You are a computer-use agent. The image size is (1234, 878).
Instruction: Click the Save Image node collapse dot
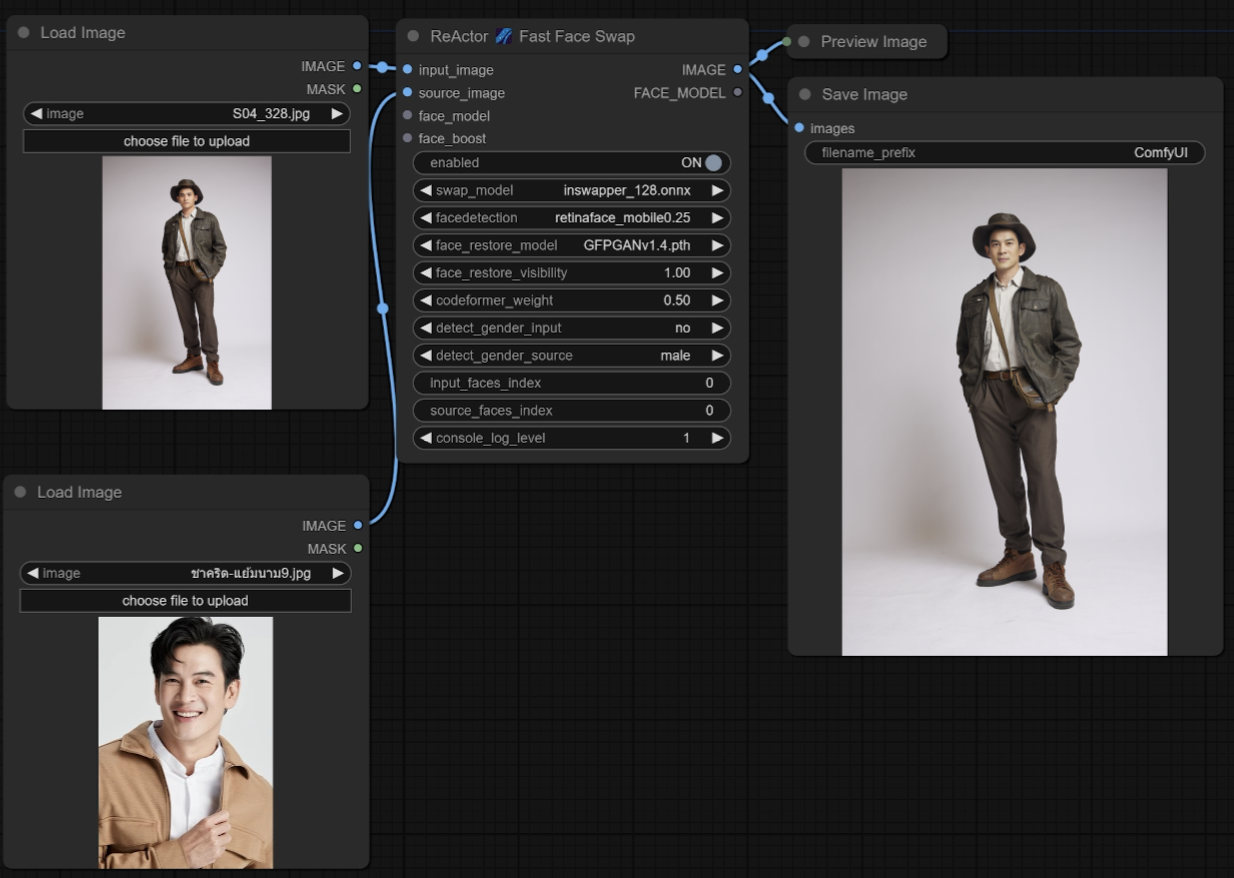pyautogui.click(x=805, y=94)
